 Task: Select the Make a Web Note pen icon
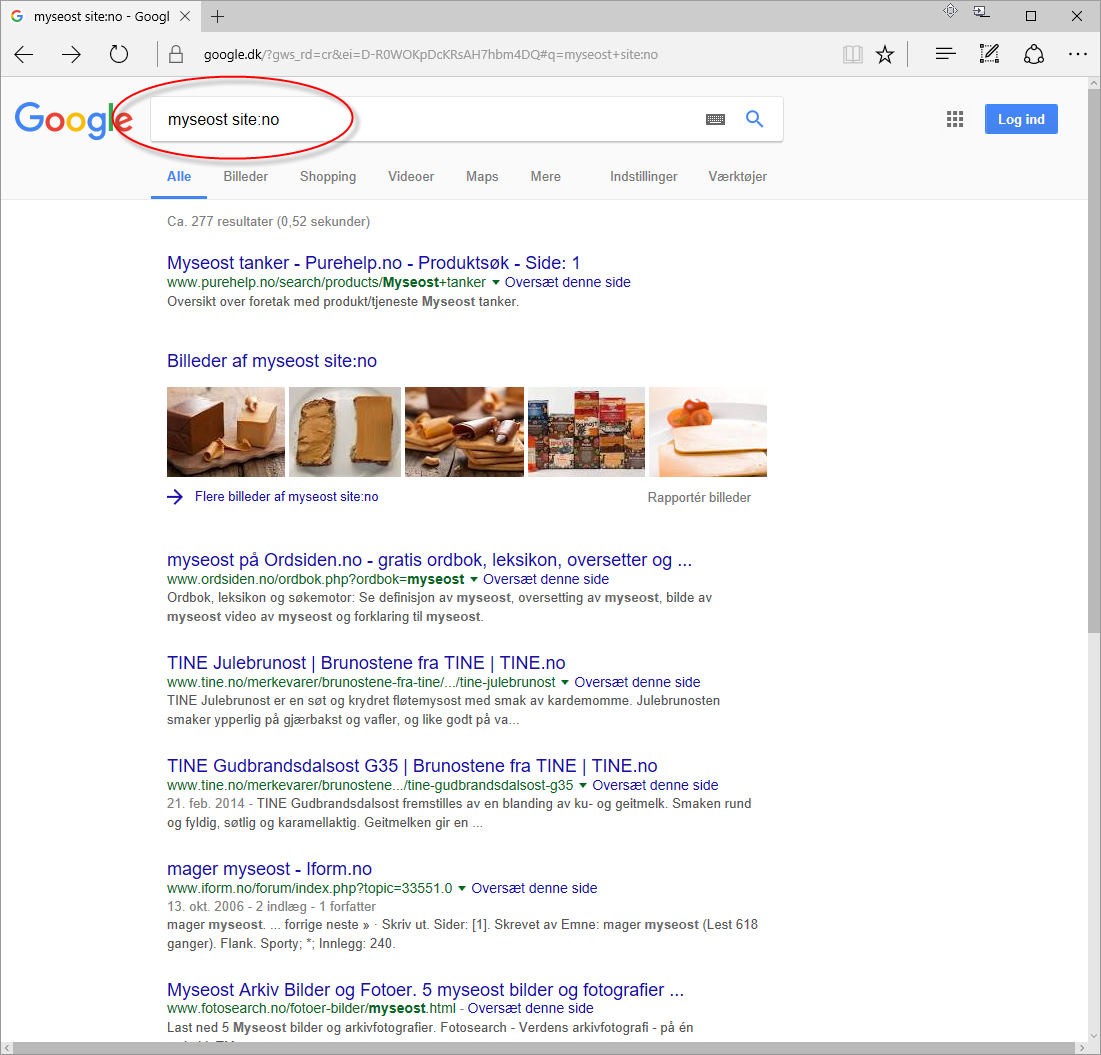989,55
